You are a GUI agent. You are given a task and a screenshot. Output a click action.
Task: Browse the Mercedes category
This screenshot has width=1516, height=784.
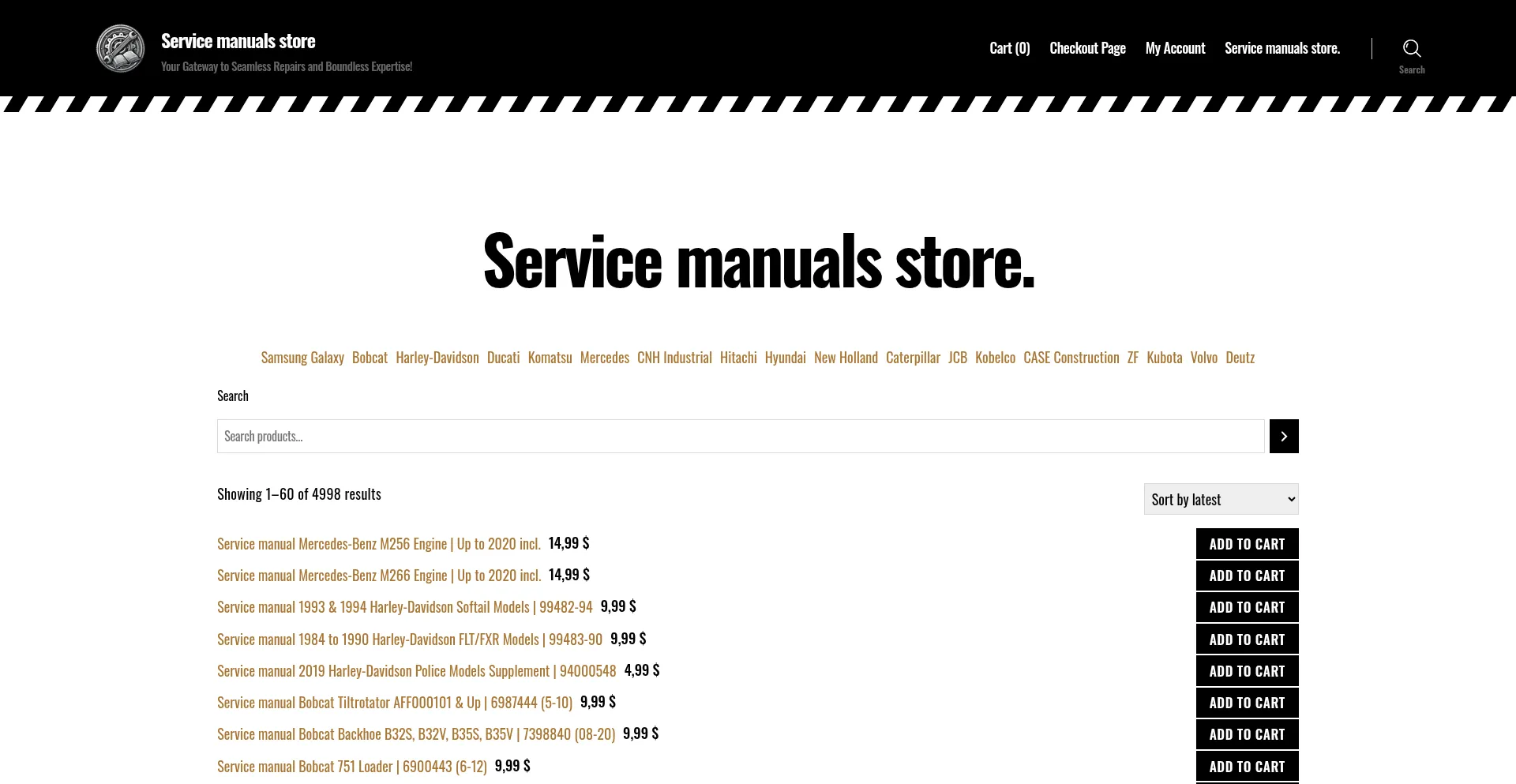(605, 358)
